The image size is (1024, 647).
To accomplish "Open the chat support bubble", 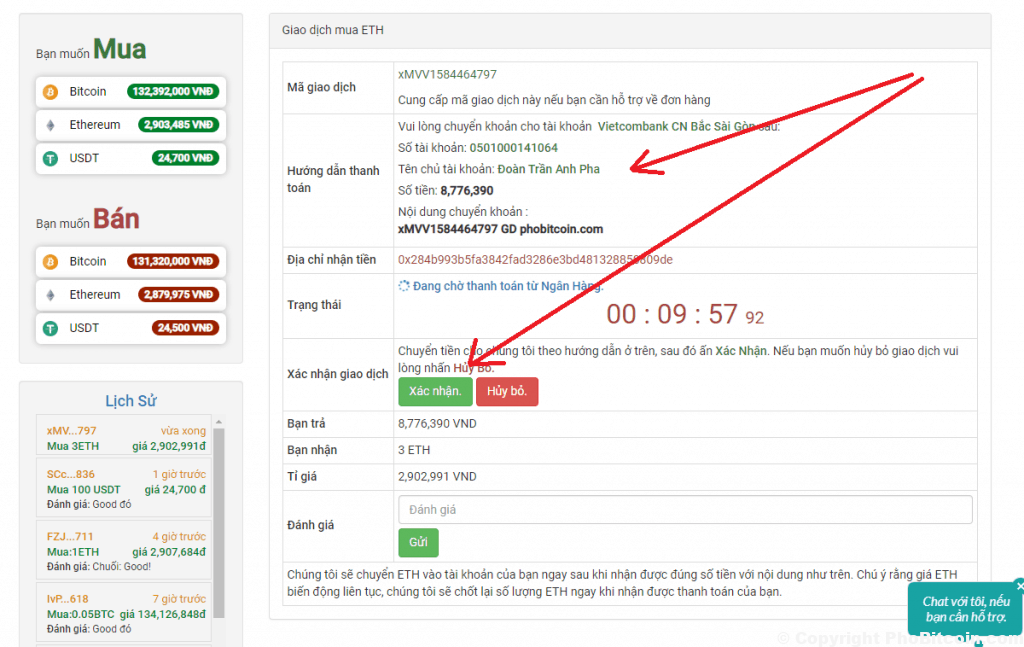I will (x=964, y=609).
